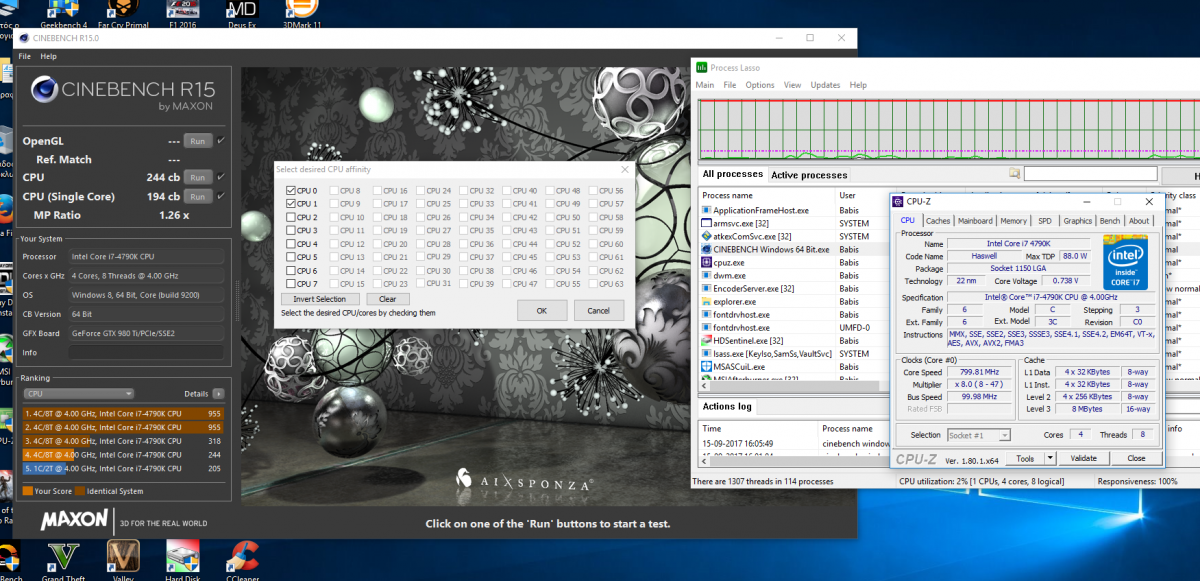This screenshot has width=1200, height=581.
Task: Run the OpenGL benchmark
Action: tap(198, 141)
